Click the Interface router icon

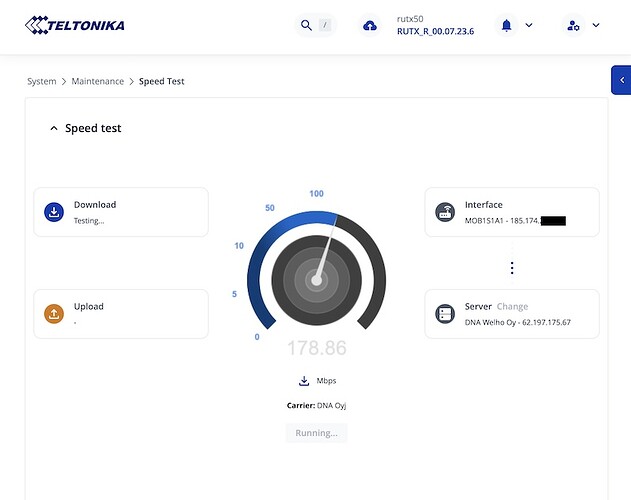[445, 212]
